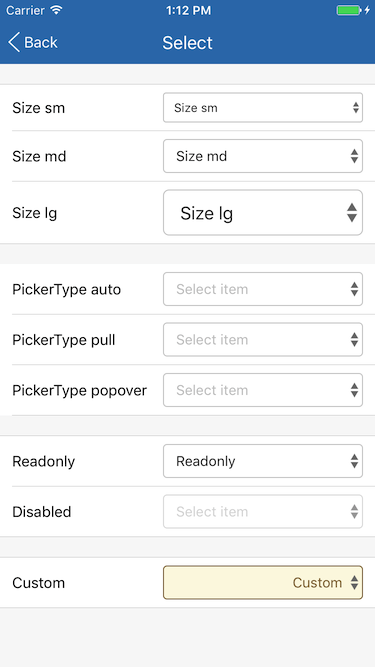The image size is (375, 667).
Task: Open the Size lg dropdown
Action: 263,213
